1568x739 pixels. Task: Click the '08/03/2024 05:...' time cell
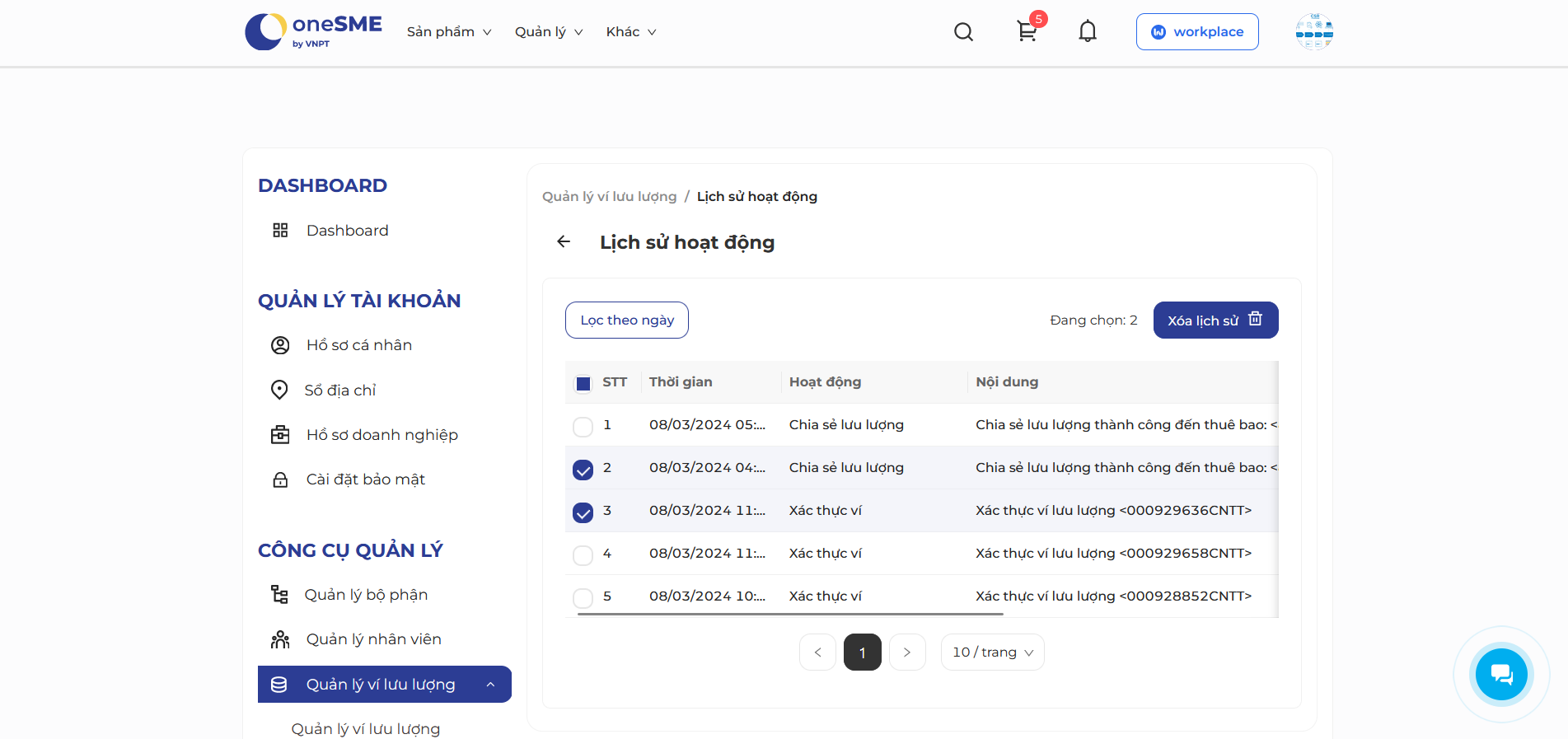coord(707,424)
